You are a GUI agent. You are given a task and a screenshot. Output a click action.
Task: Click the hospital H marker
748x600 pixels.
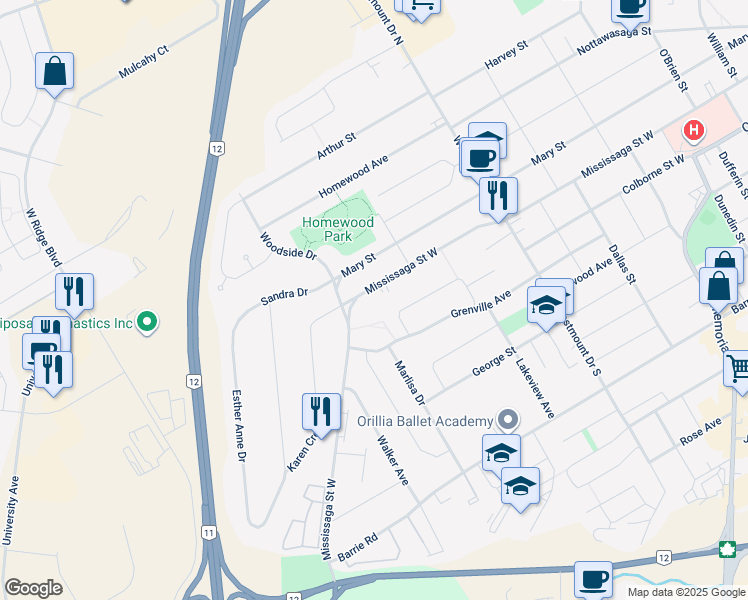click(694, 131)
